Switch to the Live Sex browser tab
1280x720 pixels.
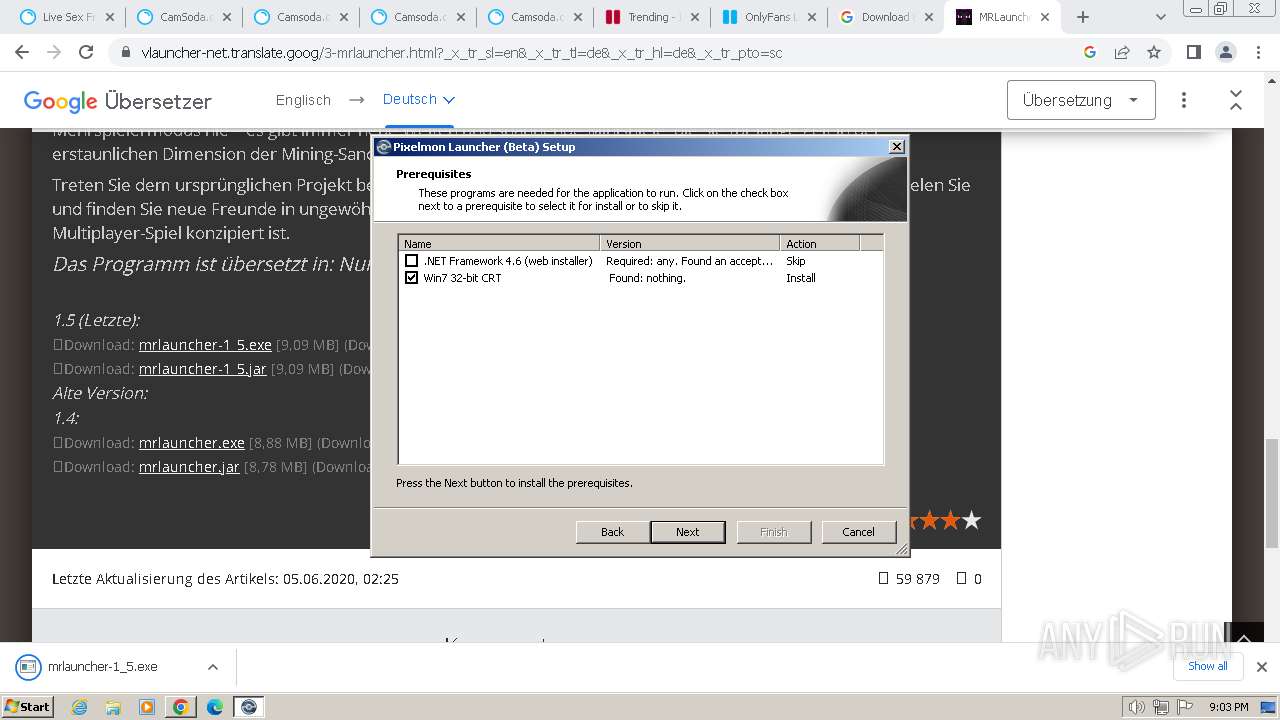click(68, 17)
